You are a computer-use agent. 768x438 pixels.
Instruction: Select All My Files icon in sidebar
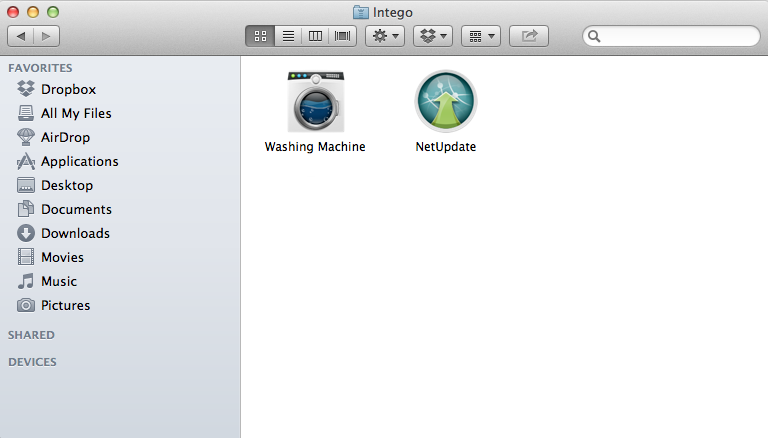click(x=26, y=113)
